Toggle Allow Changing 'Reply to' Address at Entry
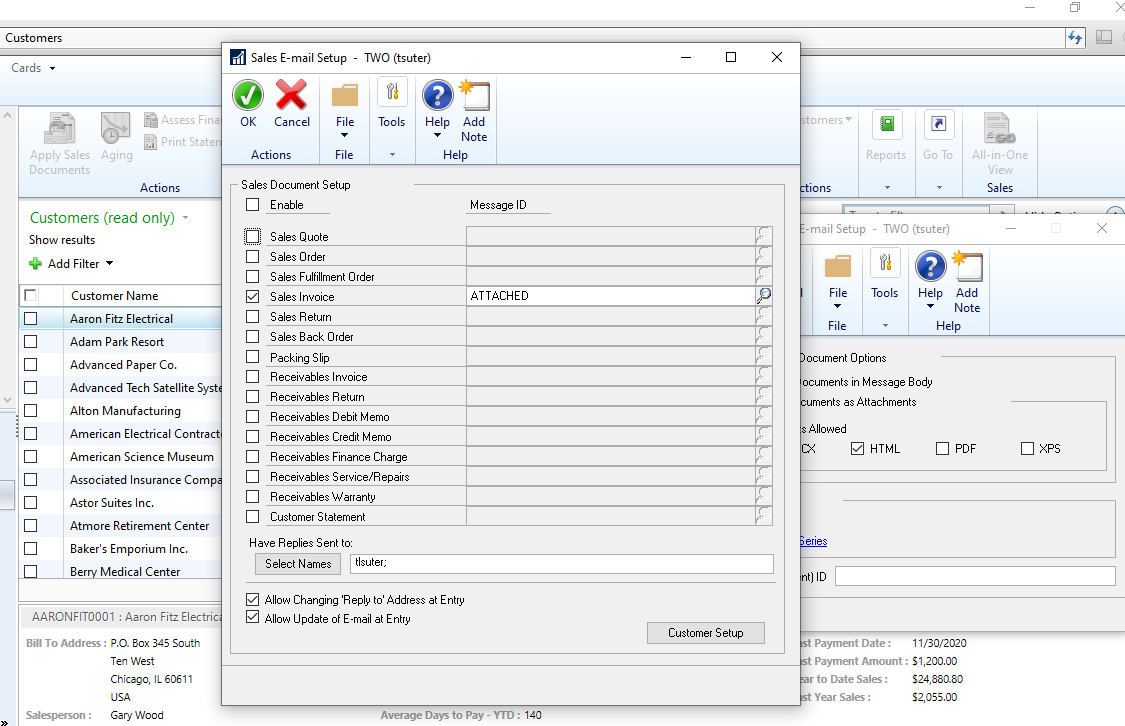 253,599
